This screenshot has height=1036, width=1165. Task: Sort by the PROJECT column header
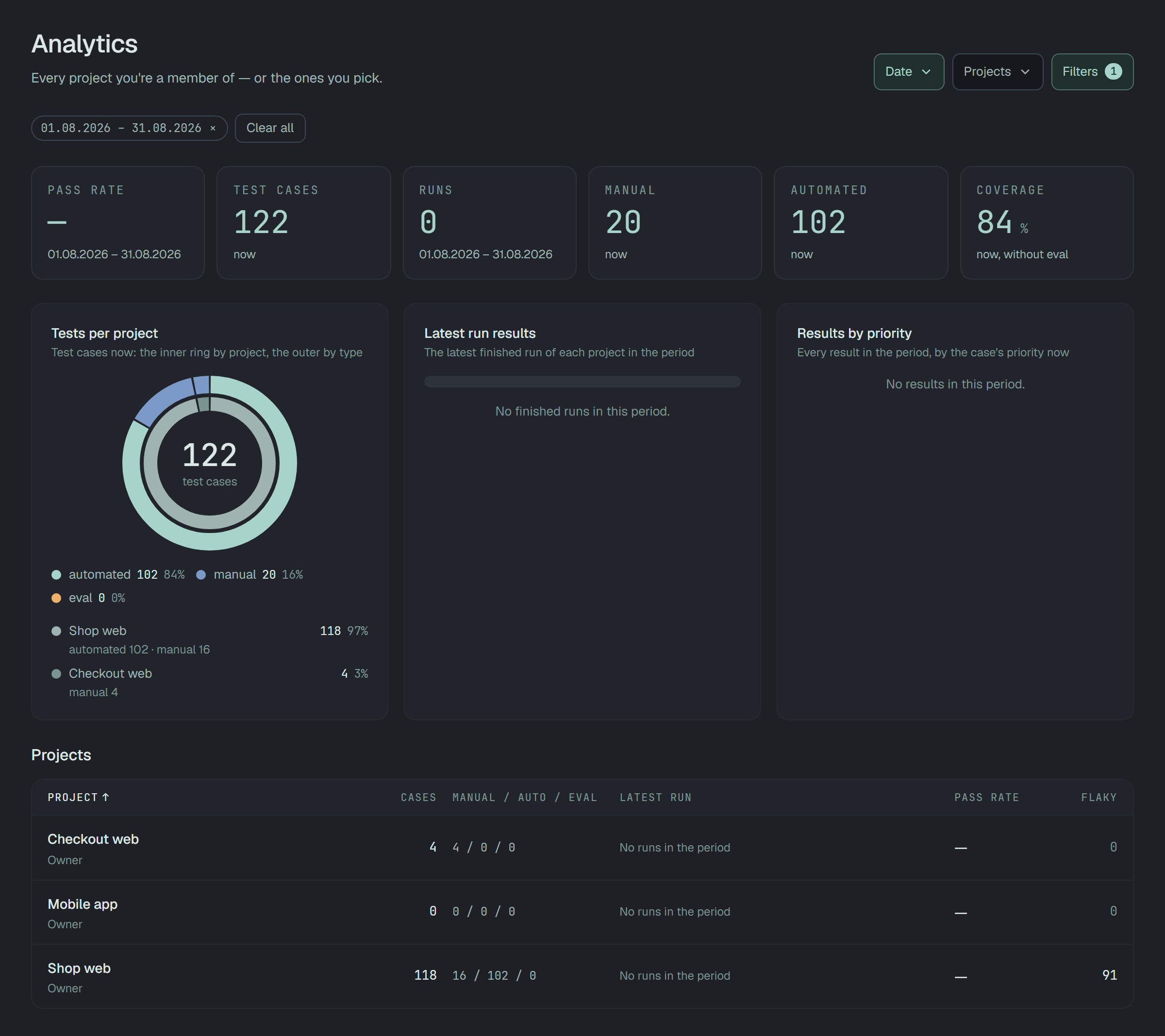point(78,797)
